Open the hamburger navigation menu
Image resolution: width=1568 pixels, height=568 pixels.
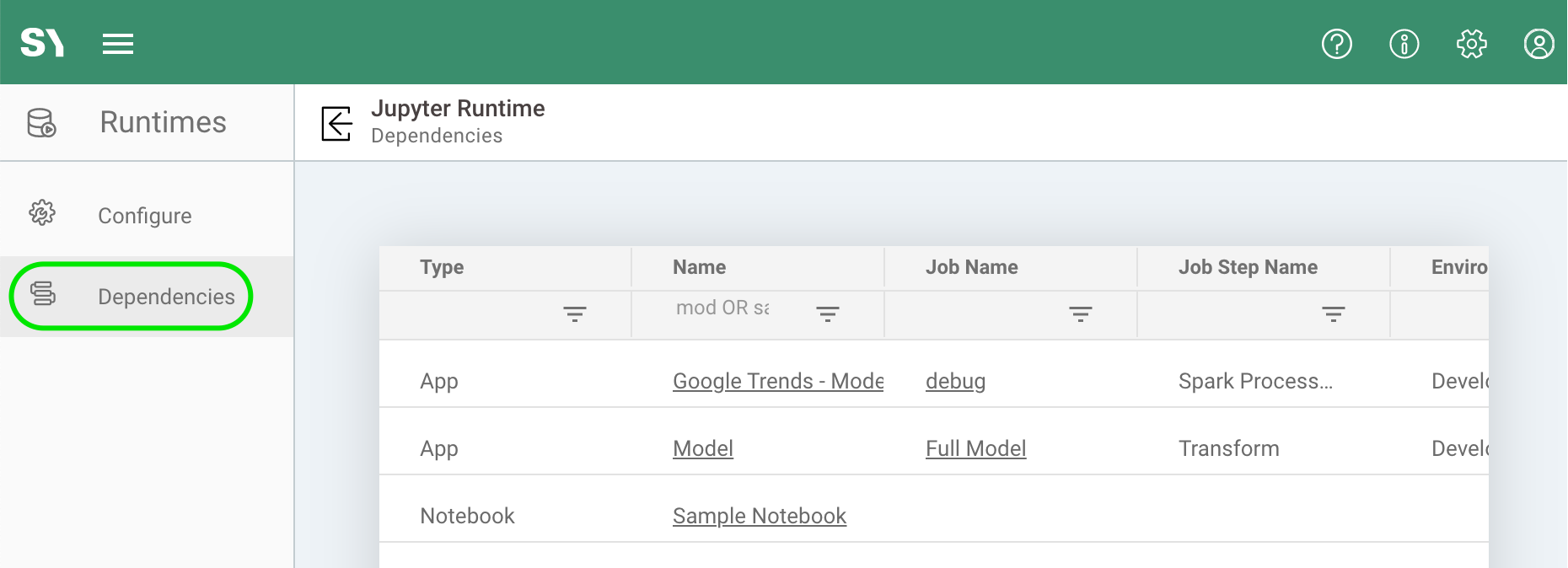click(x=118, y=44)
